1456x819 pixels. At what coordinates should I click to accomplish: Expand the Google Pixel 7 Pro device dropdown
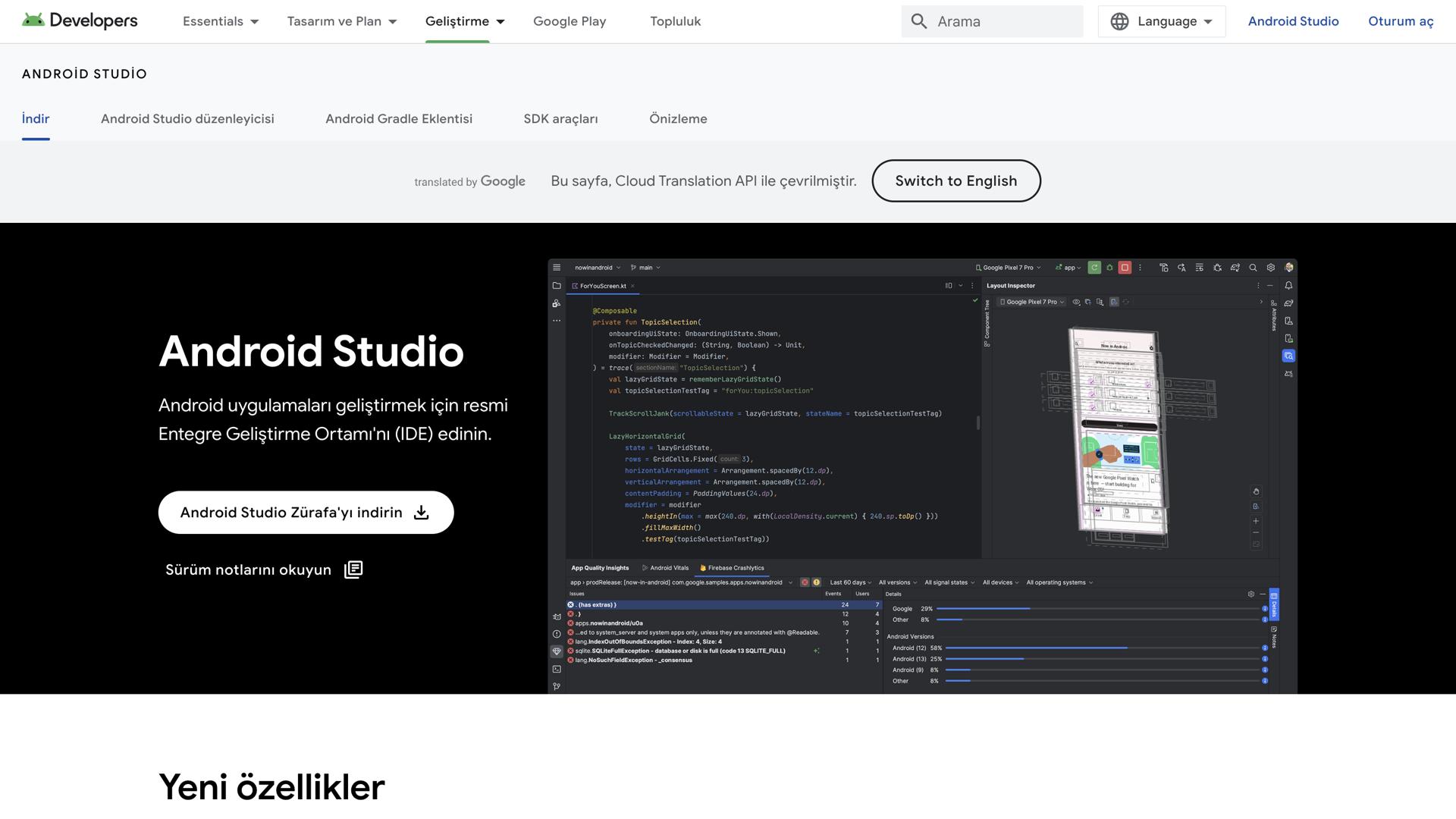click(x=1009, y=267)
